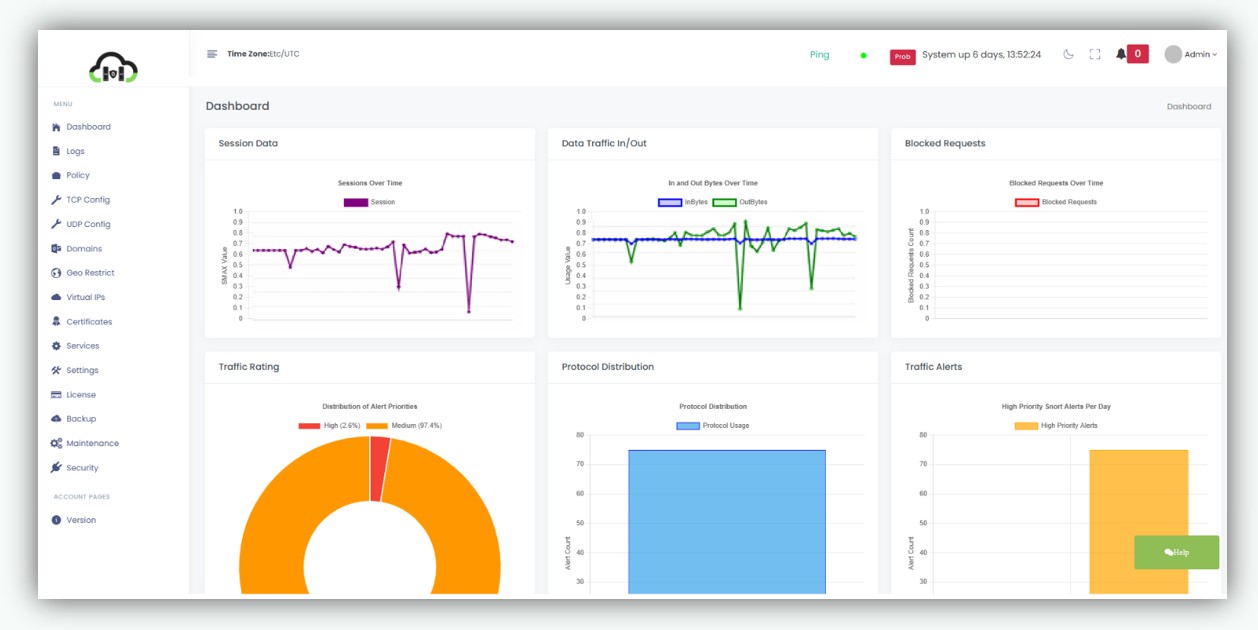
Task: Click the TCP Config wrench icon
Action: point(56,200)
